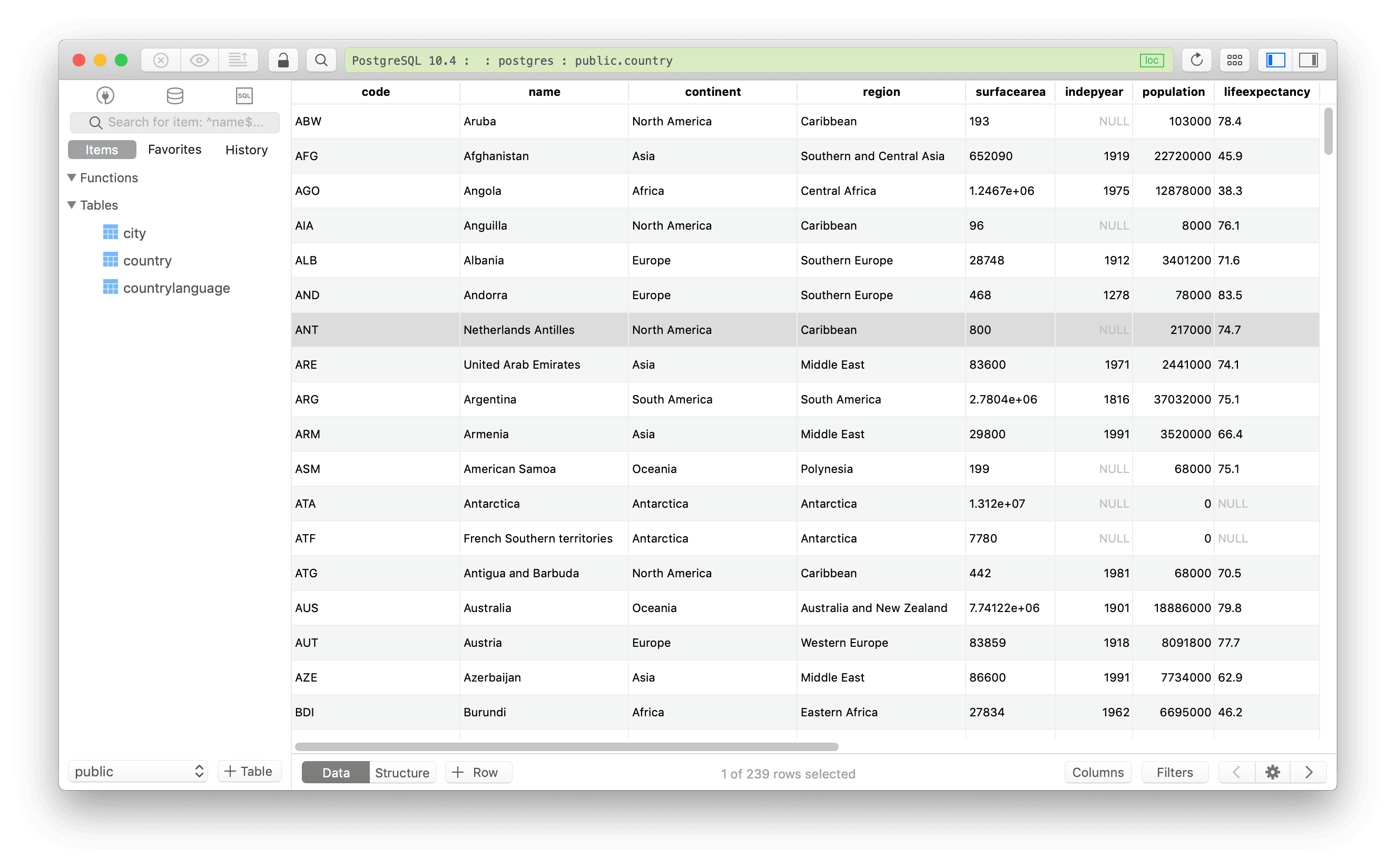
Task: Open search with the magnifier toolbar icon
Action: tap(321, 60)
